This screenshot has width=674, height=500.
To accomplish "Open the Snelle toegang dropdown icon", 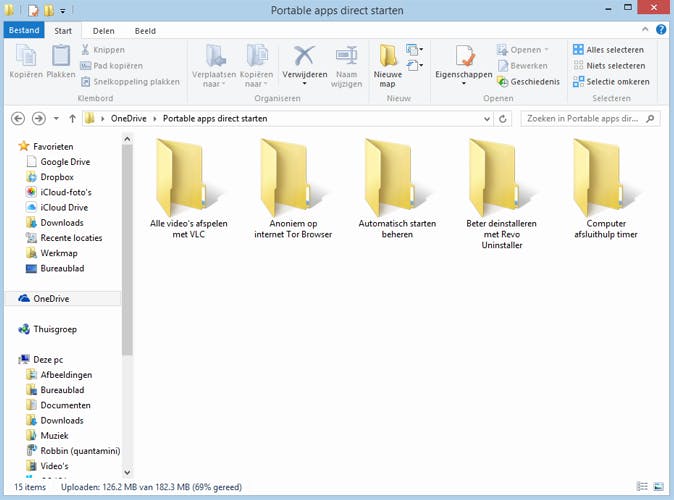I will [414, 66].
